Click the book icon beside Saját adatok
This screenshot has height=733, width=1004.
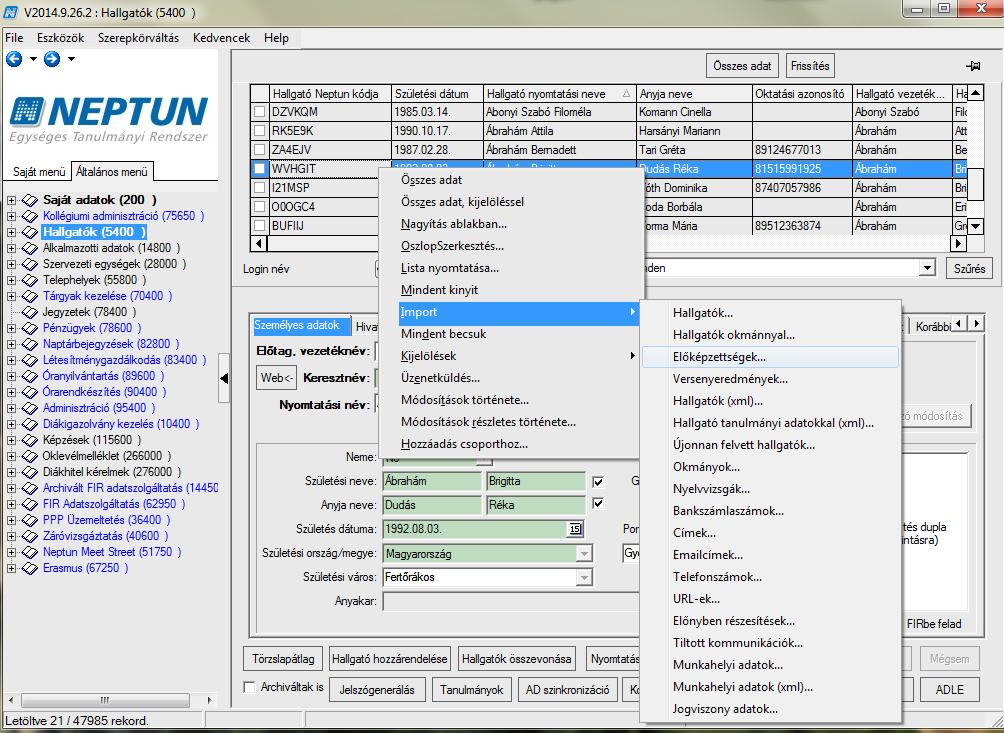tap(30, 200)
